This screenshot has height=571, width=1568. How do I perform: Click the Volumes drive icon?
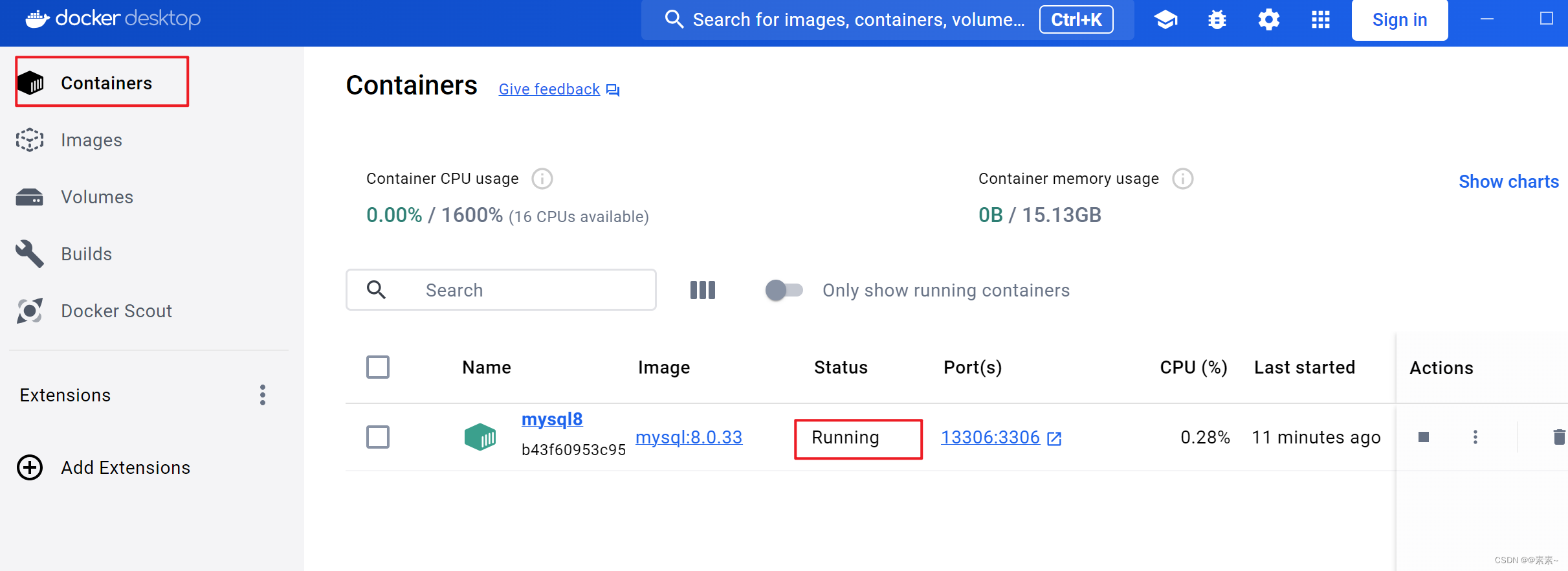point(30,197)
